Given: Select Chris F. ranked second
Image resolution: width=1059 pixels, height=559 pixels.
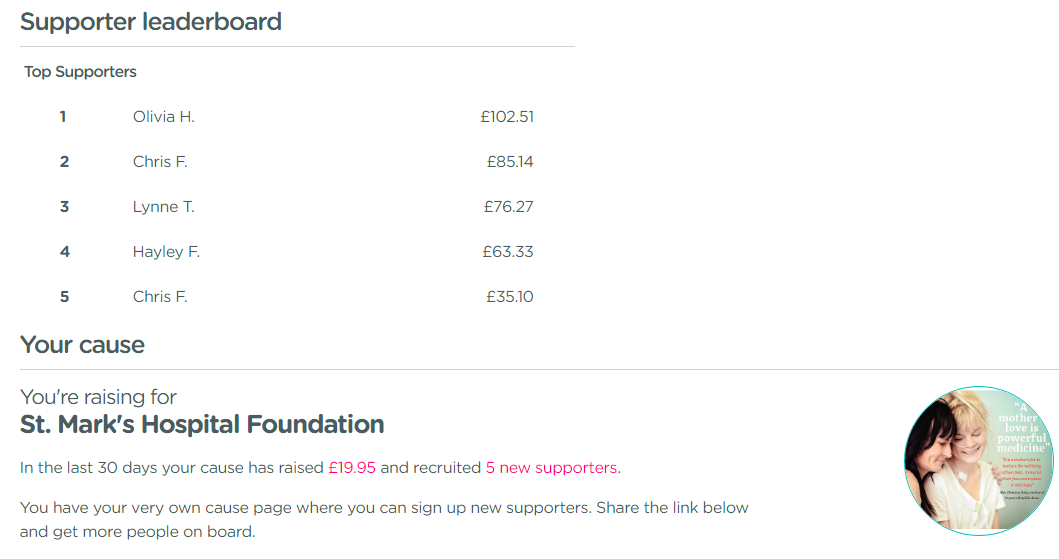Looking at the screenshot, I should [x=160, y=162].
